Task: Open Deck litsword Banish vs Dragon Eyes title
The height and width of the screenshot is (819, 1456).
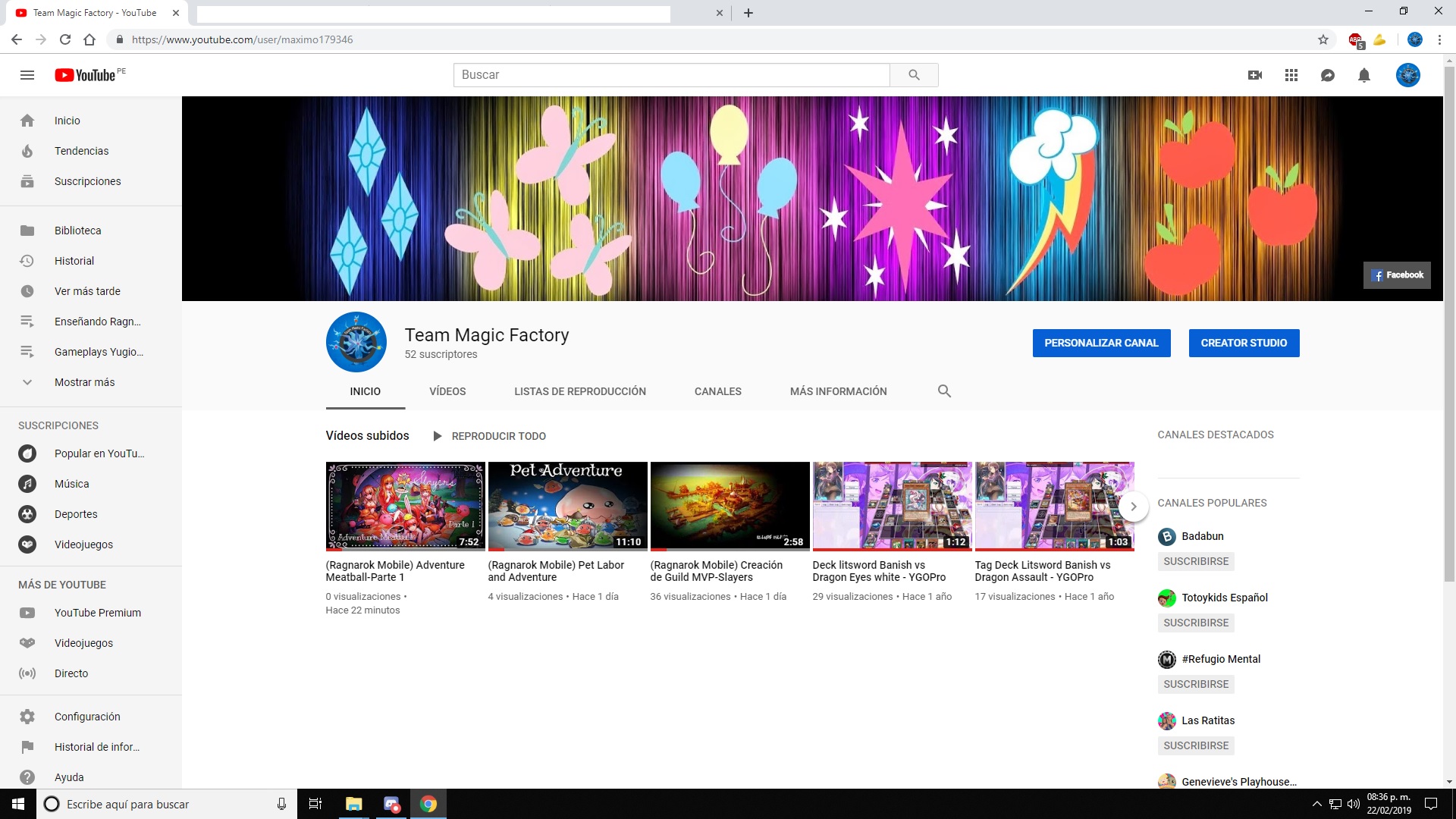Action: click(x=879, y=571)
